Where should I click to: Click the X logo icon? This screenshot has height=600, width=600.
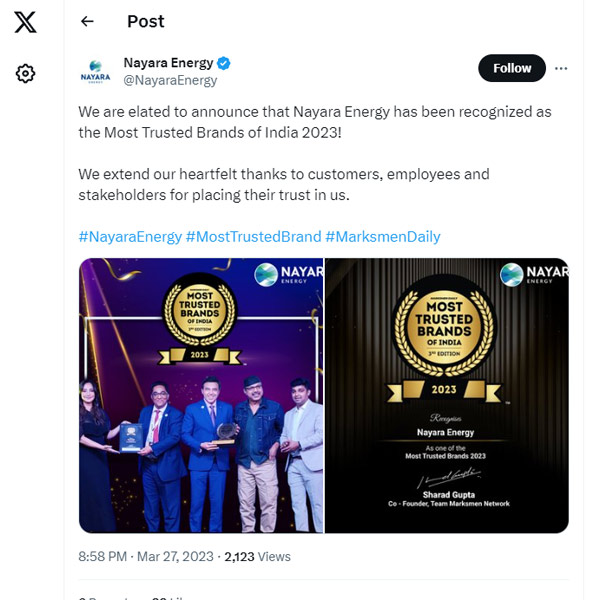click(26, 23)
